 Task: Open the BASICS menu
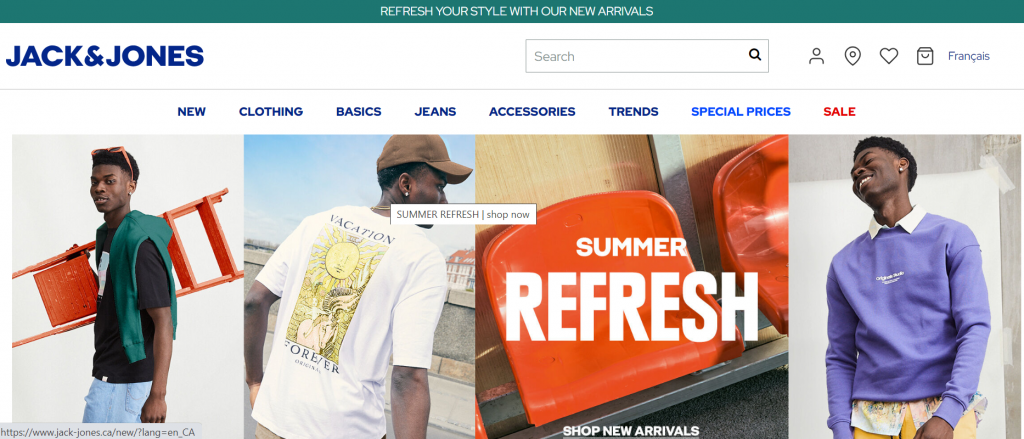pyautogui.click(x=359, y=112)
